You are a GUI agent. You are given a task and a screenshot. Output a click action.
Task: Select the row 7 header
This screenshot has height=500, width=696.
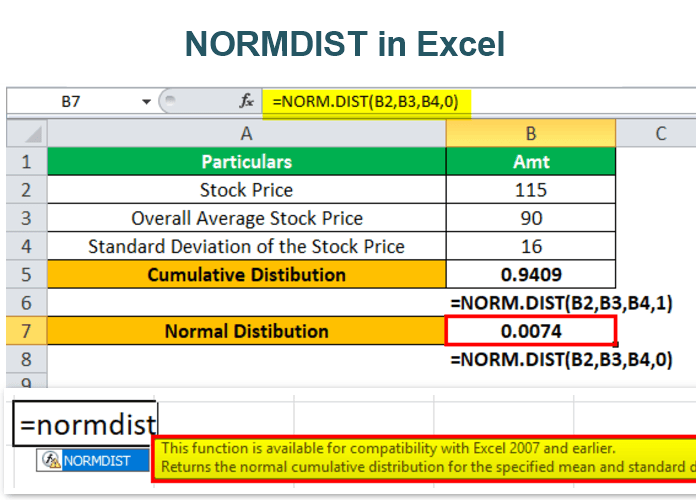click(x=25, y=331)
